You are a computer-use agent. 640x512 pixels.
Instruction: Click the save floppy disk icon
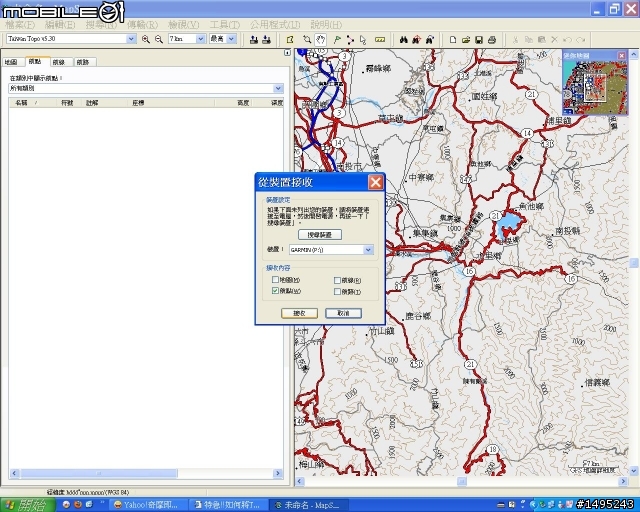[479, 40]
